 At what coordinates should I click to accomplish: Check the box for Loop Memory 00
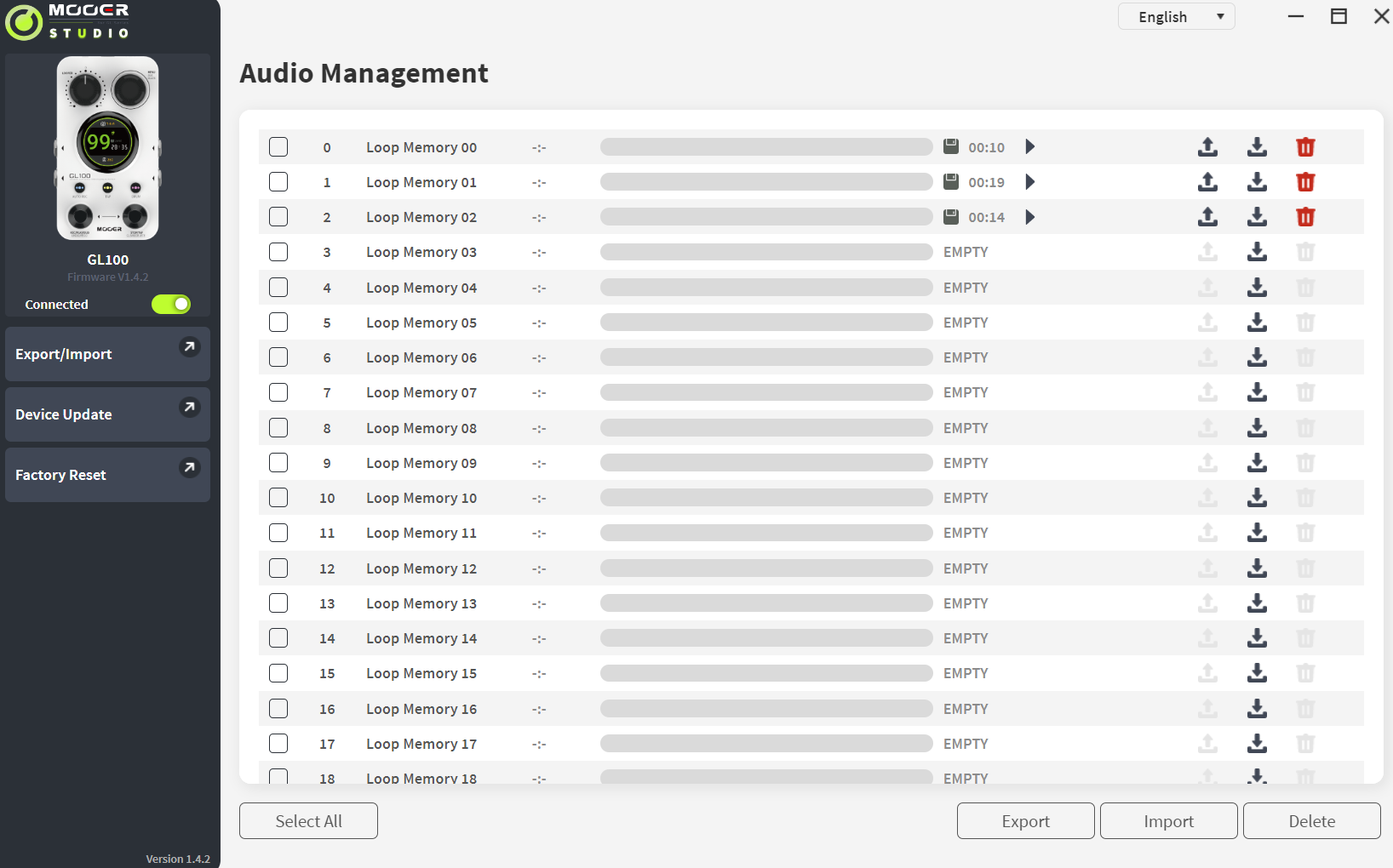(x=278, y=147)
